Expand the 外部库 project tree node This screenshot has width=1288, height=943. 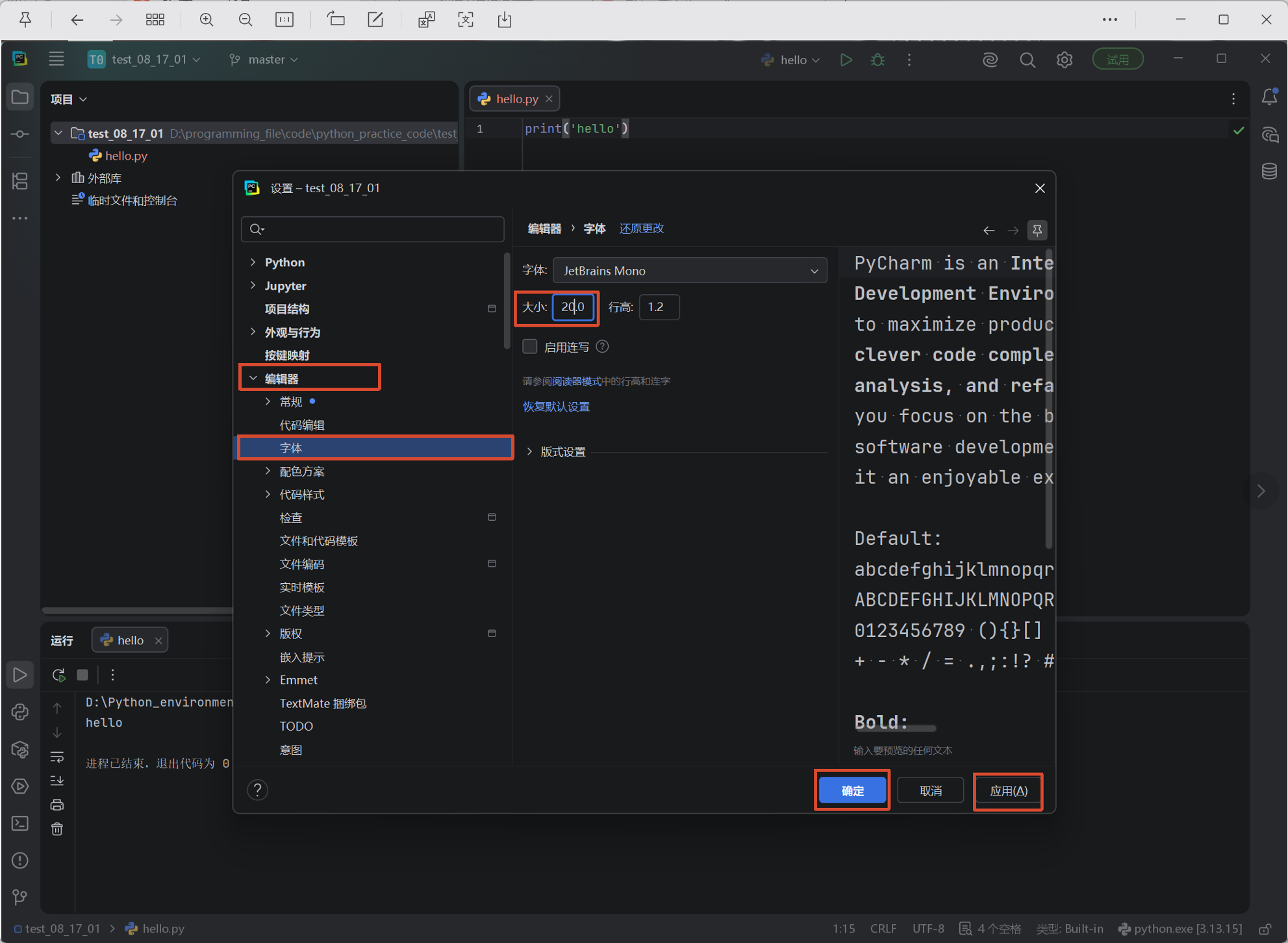(x=58, y=177)
